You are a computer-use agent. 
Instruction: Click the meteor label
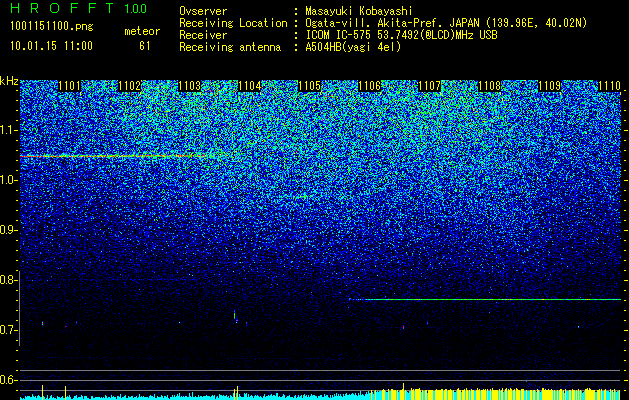tap(142, 31)
